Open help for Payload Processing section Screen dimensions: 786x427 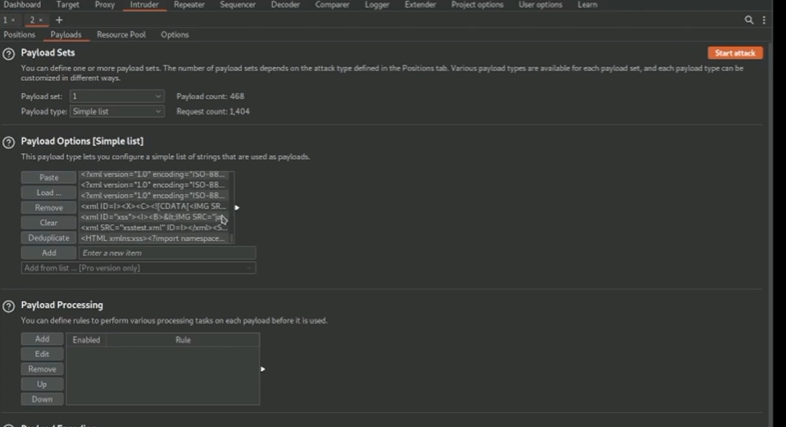(9, 305)
